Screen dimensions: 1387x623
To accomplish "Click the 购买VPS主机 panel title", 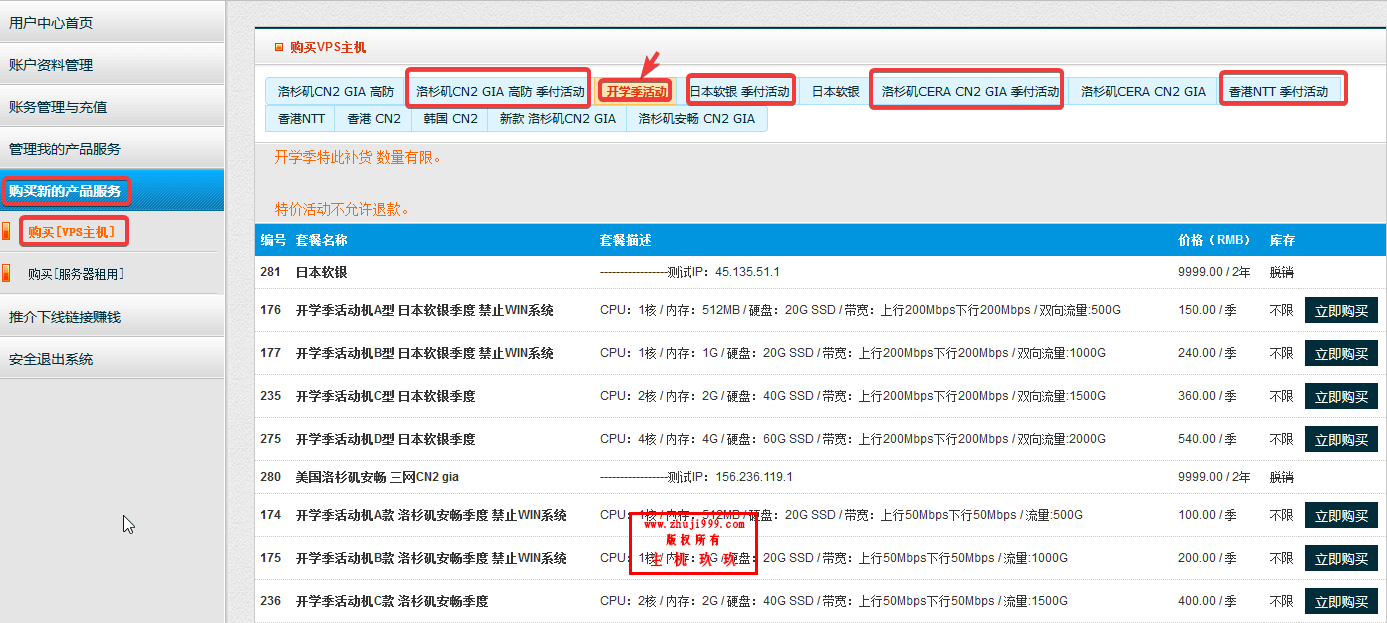I will [328, 47].
